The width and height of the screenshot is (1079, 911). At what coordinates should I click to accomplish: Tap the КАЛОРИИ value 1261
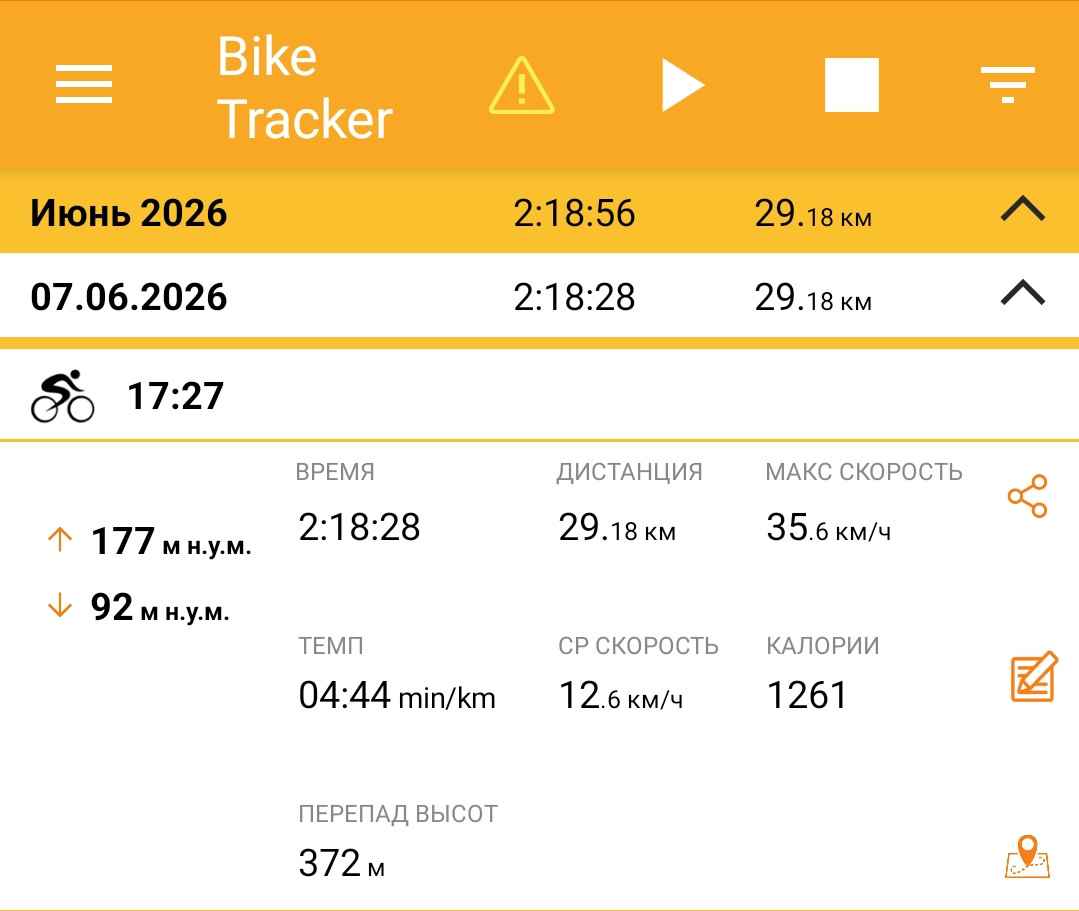pyautogui.click(x=806, y=695)
